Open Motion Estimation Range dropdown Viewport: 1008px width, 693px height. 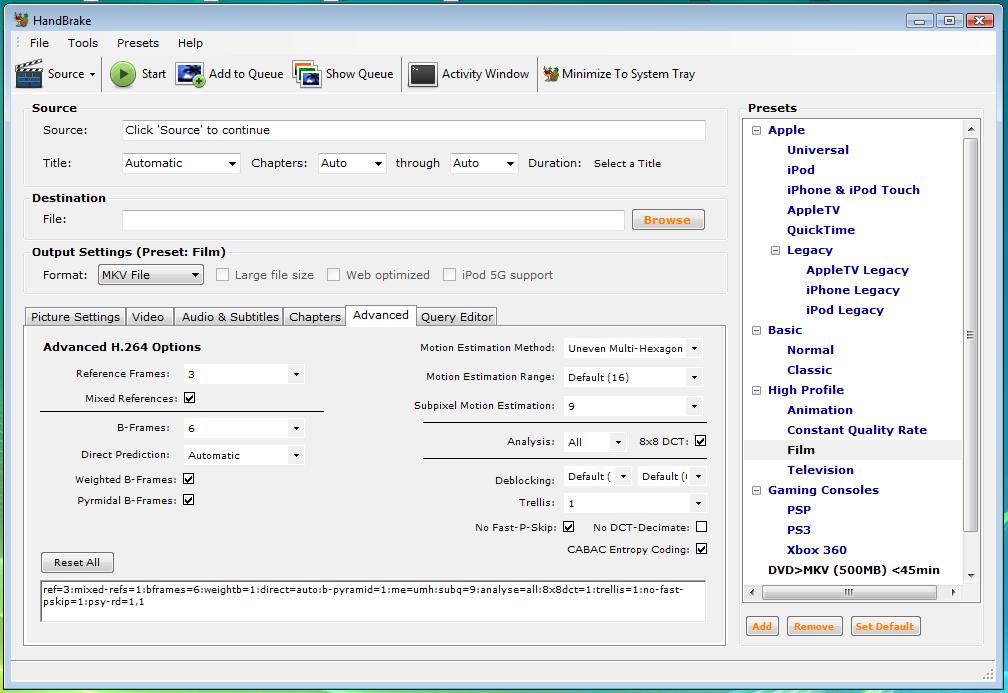(633, 377)
